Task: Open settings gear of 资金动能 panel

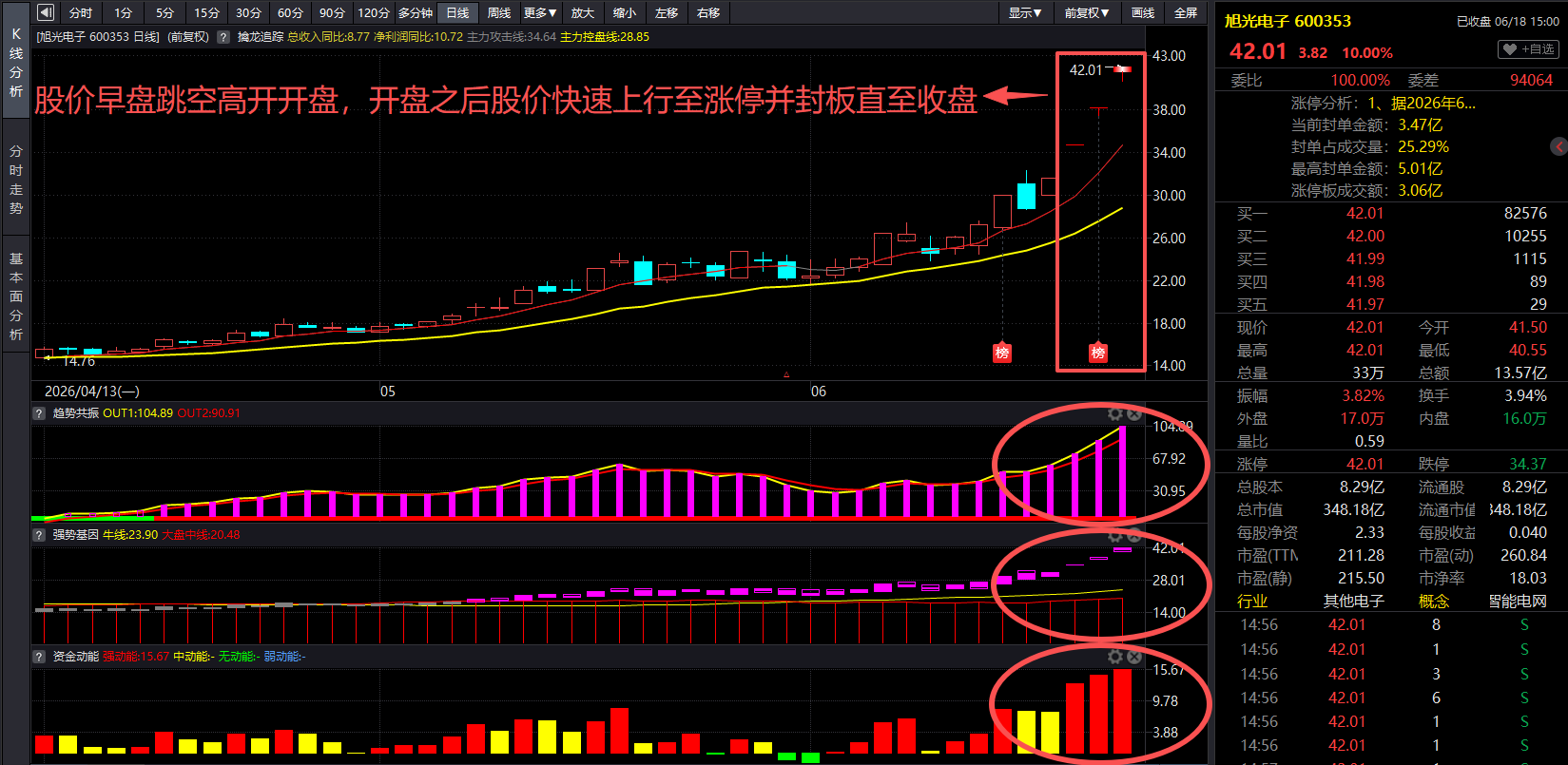Action: (x=1115, y=658)
